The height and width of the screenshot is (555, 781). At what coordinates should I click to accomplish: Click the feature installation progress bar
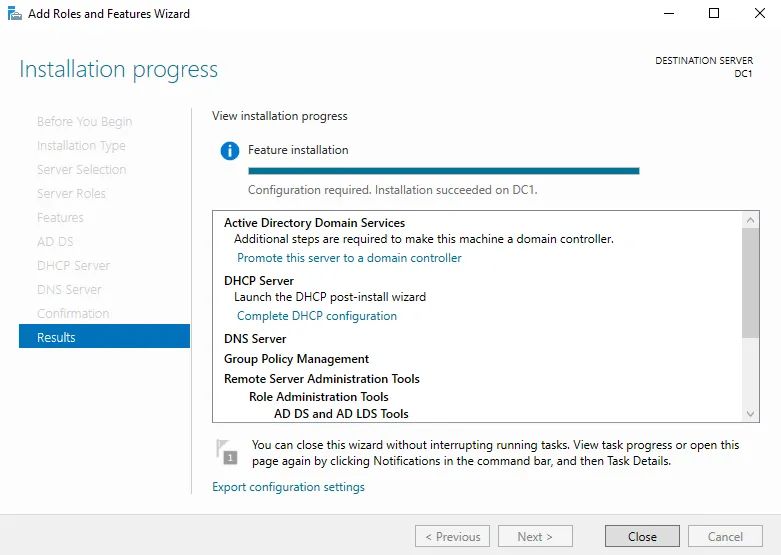pyautogui.click(x=443, y=171)
